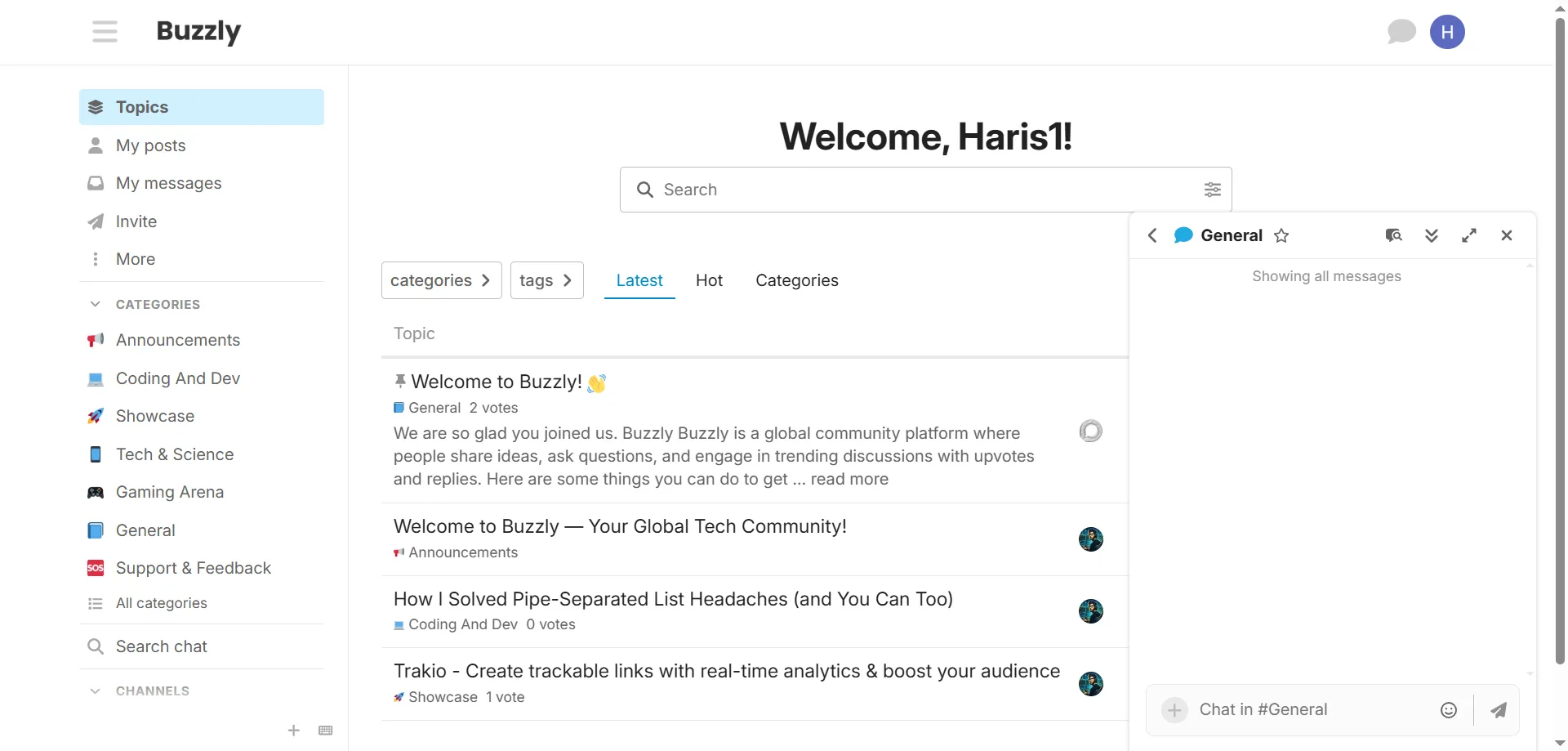Image resolution: width=1568 pixels, height=751 pixels.
Task: Click the send message paper plane
Action: [1498, 710]
